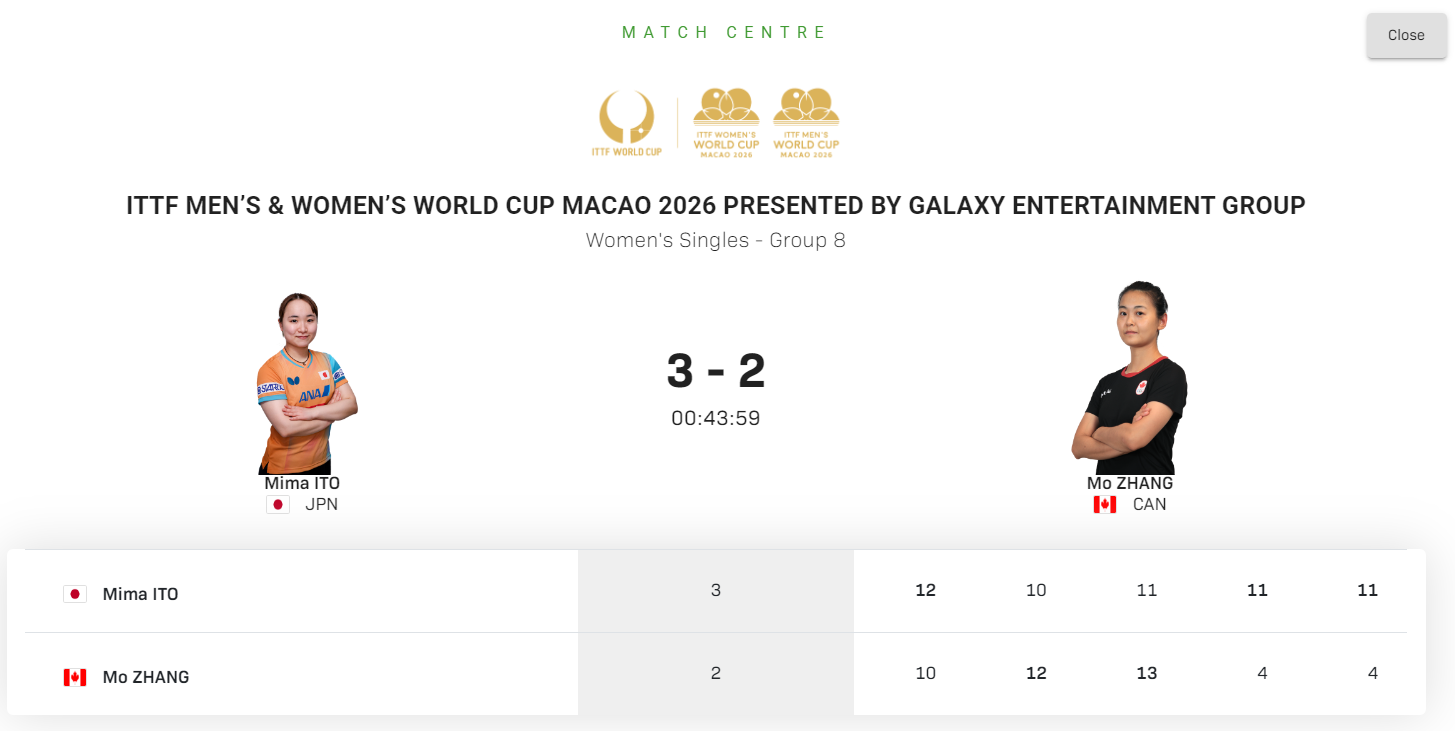Click the Japan flag under Mima ITO photo

coord(278,504)
